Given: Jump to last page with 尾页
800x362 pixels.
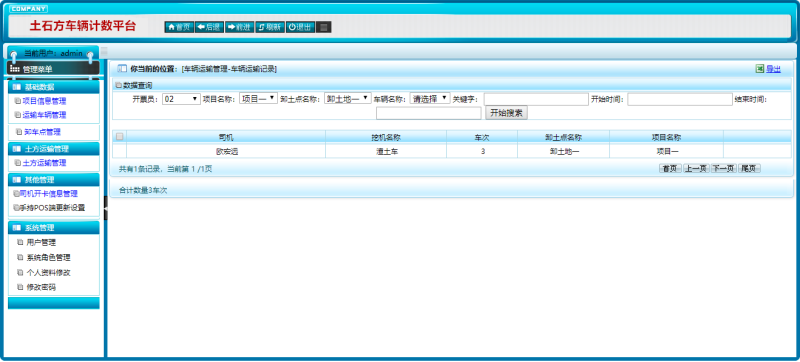Looking at the screenshot, I should click(749, 168).
